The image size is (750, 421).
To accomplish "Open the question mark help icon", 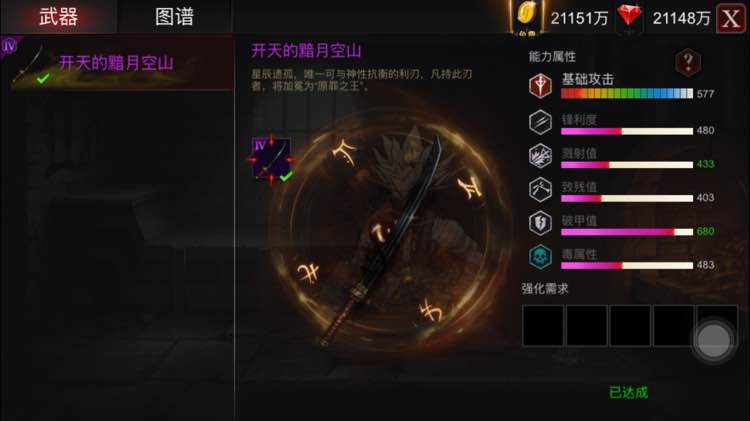I will [x=688, y=62].
